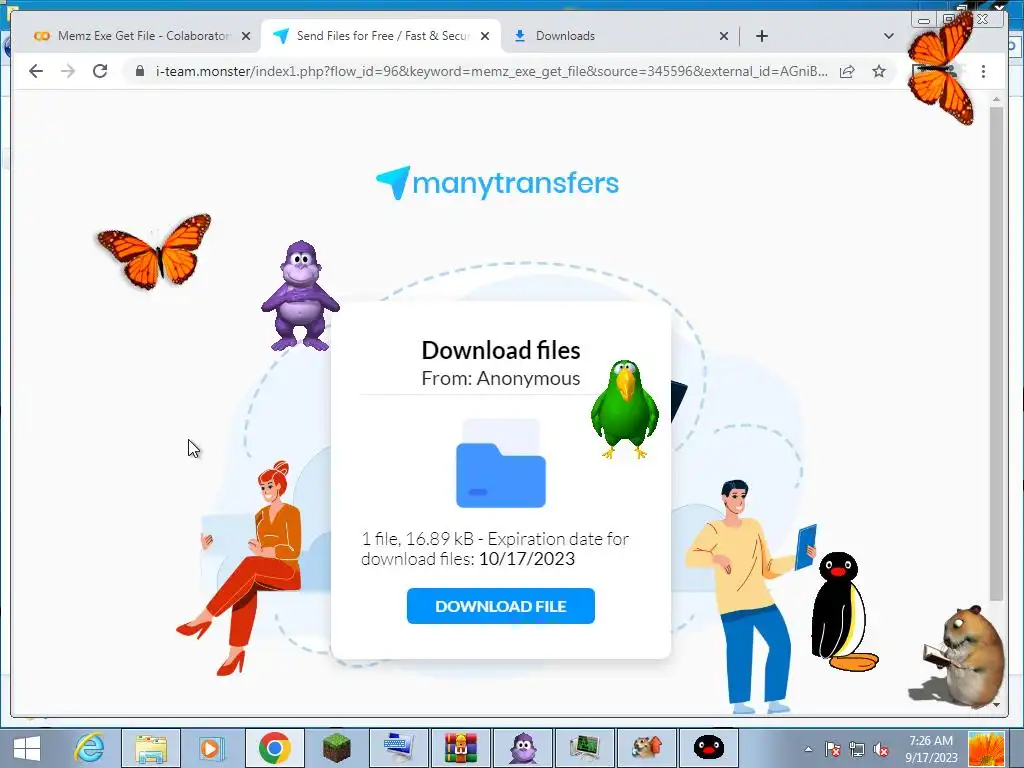The height and width of the screenshot is (768, 1024).
Task: Open the network status tray icon
Action: click(856, 749)
